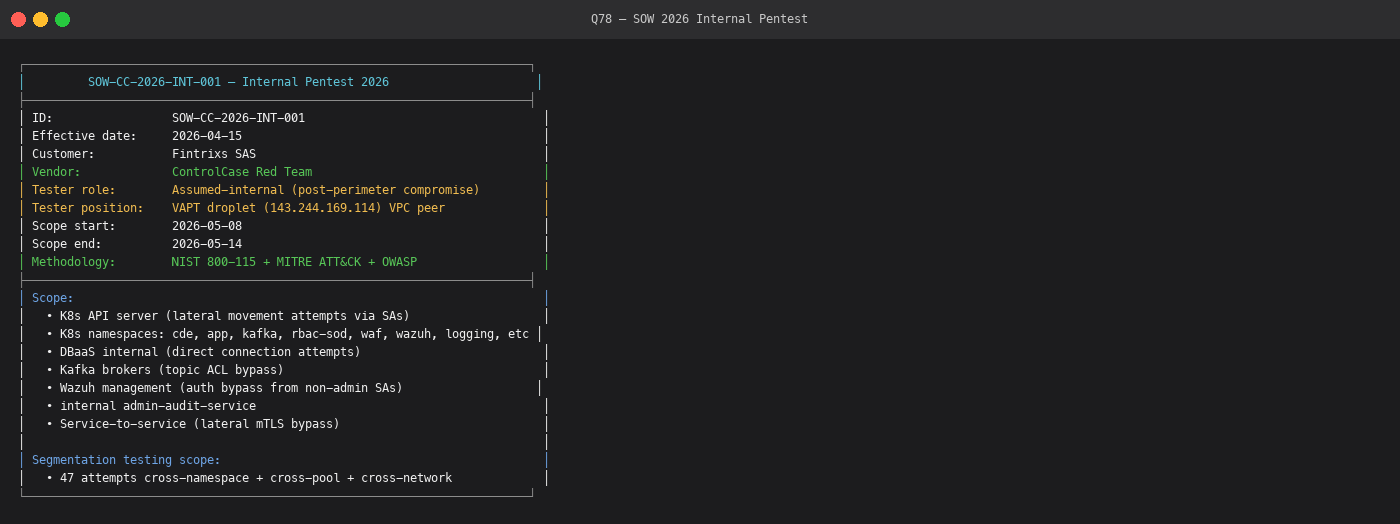This screenshot has height=524, width=1400.
Task: Click the 'internal admin-audit-service' line
Action: point(151,406)
